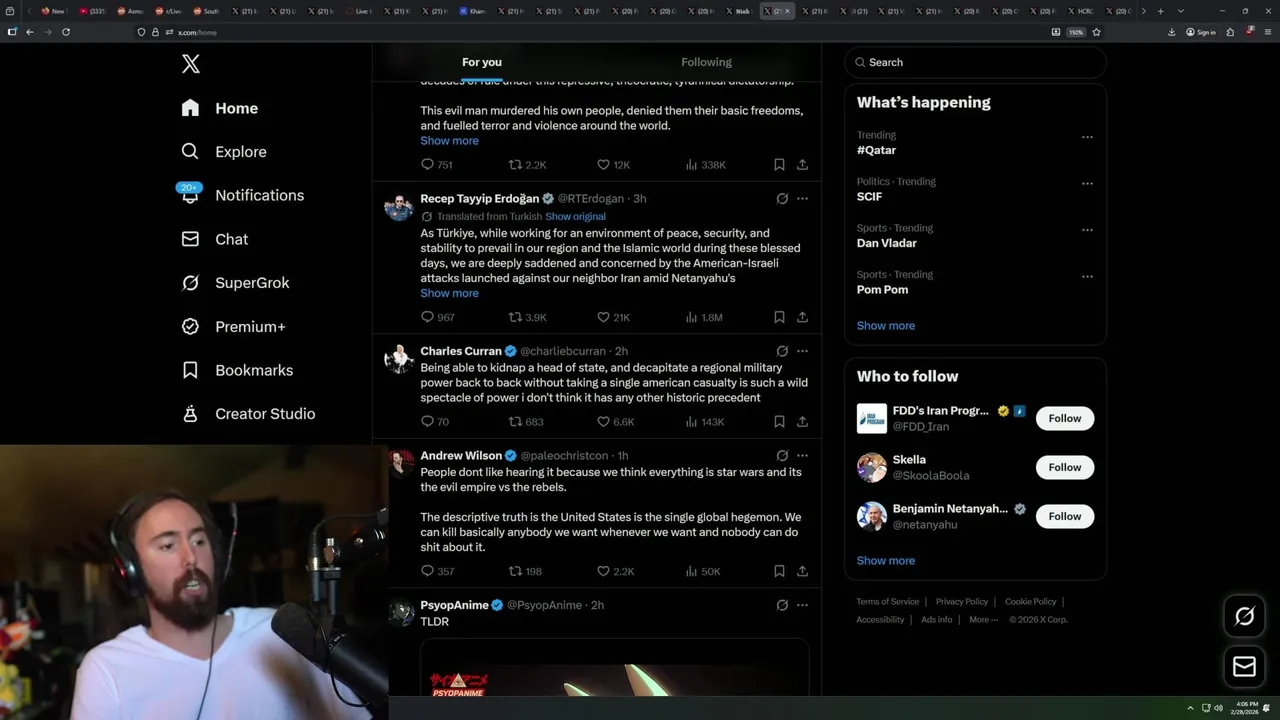Like Charles Curran's post
The image size is (1280, 720).
(x=615, y=422)
